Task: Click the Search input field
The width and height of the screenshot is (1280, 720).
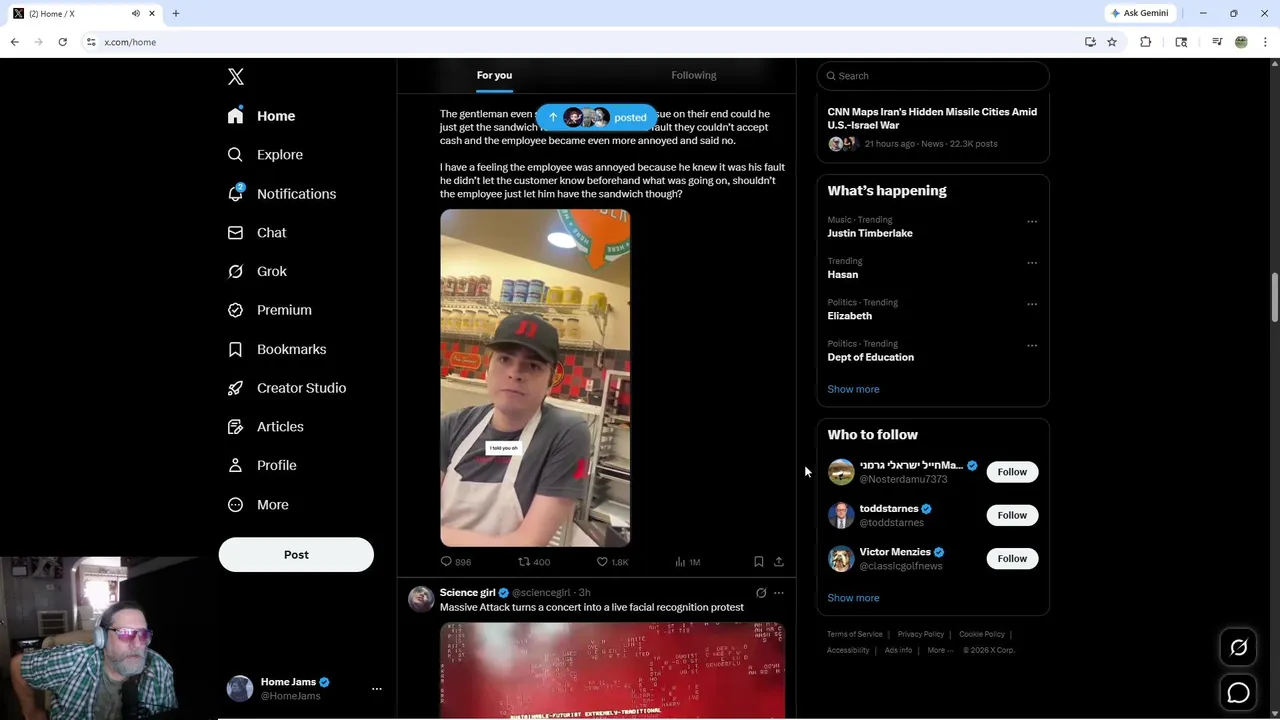Action: tap(933, 76)
